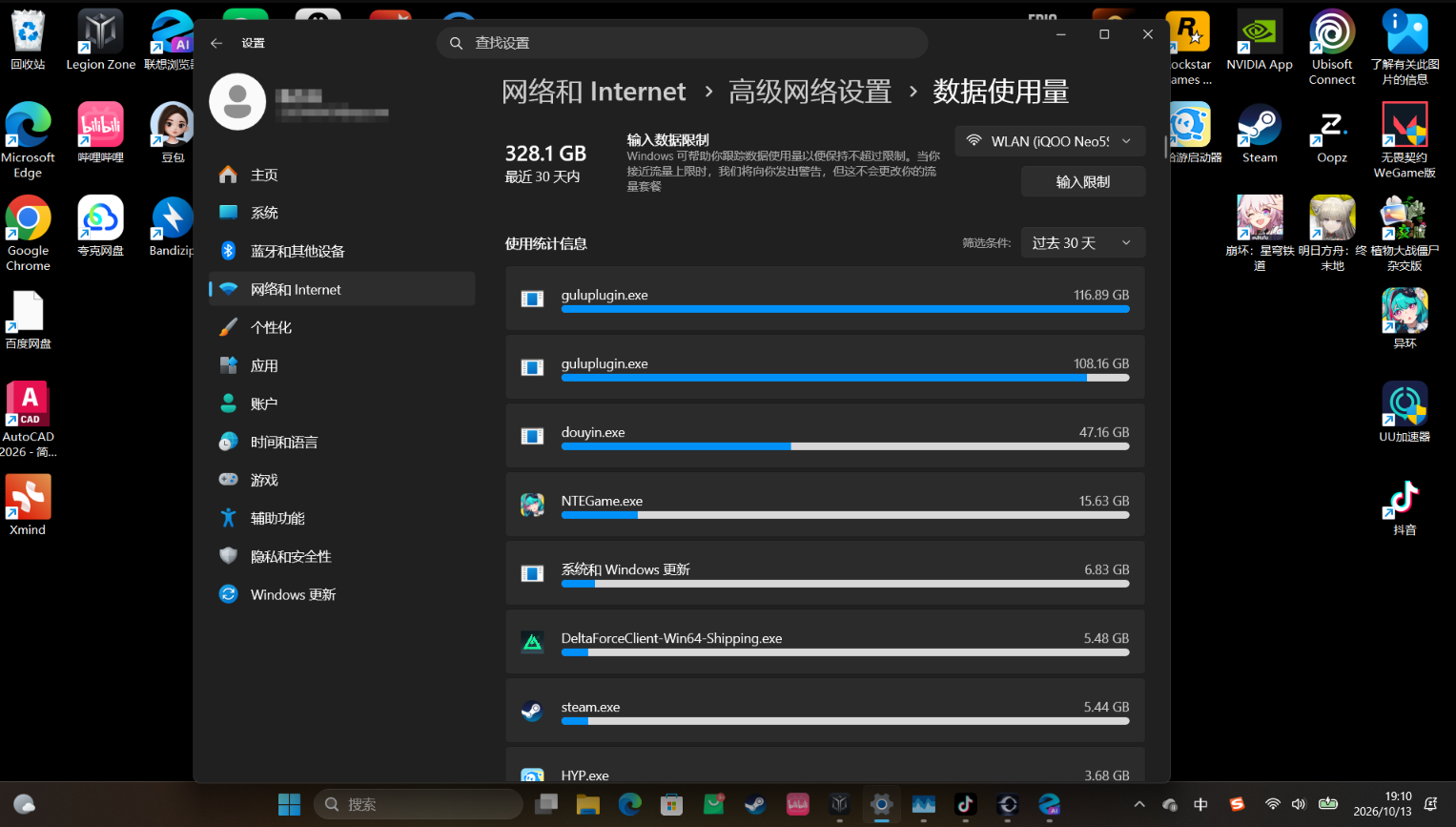Open 游戏 in the Settings sidebar
Image resolution: width=1456 pixels, height=827 pixels.
(342, 480)
